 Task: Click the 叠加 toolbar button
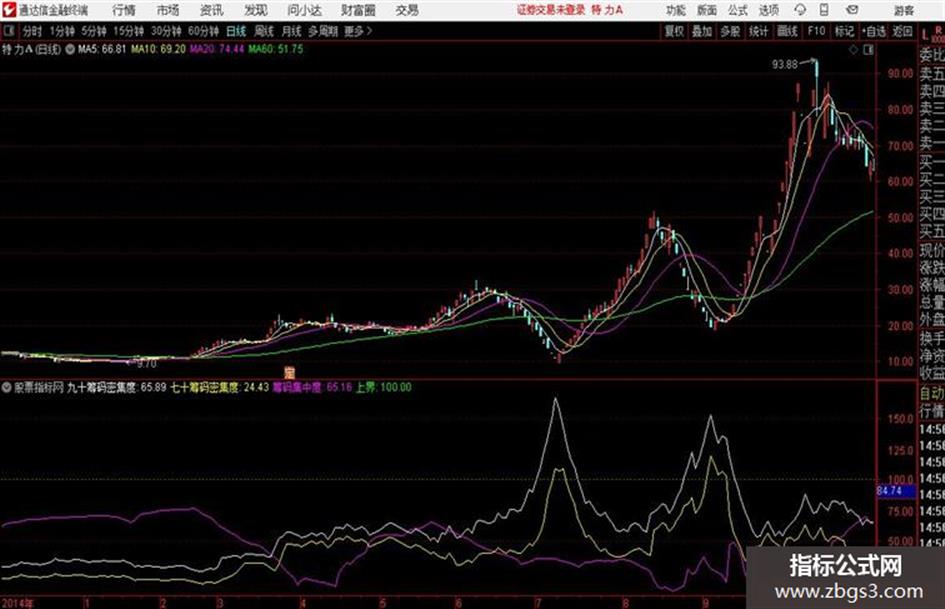click(x=702, y=31)
